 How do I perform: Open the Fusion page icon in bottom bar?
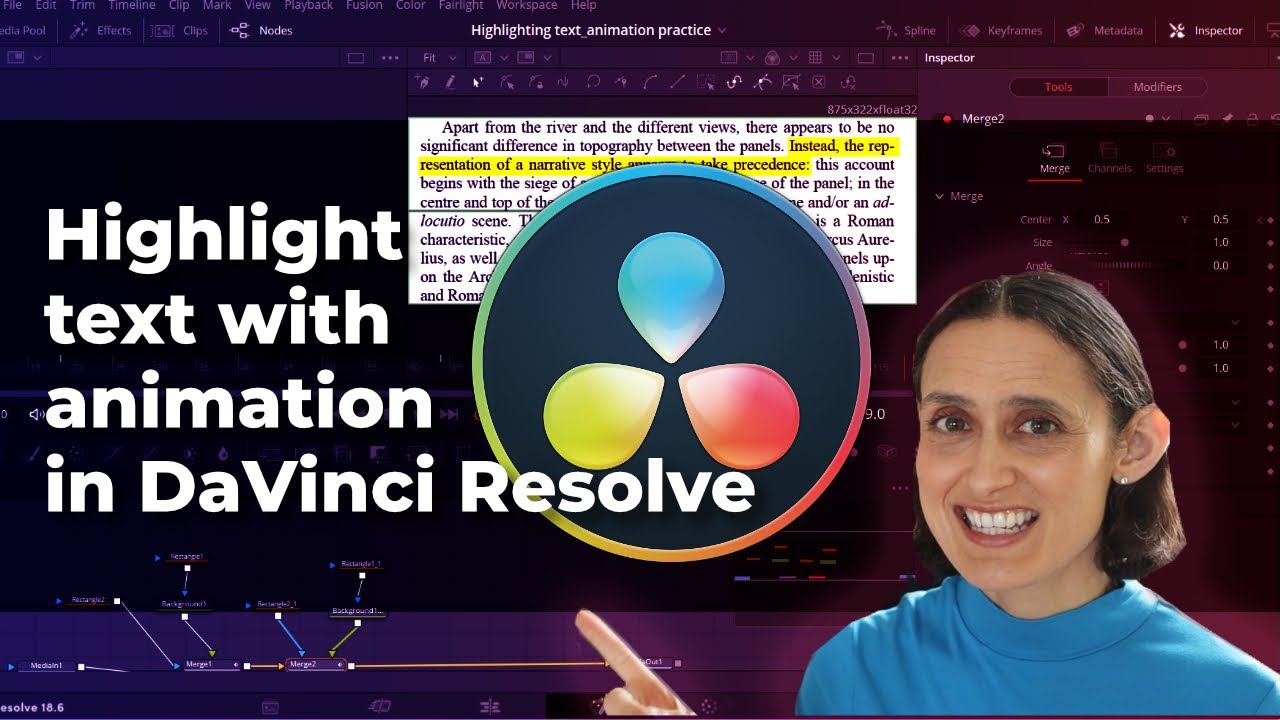click(601, 707)
